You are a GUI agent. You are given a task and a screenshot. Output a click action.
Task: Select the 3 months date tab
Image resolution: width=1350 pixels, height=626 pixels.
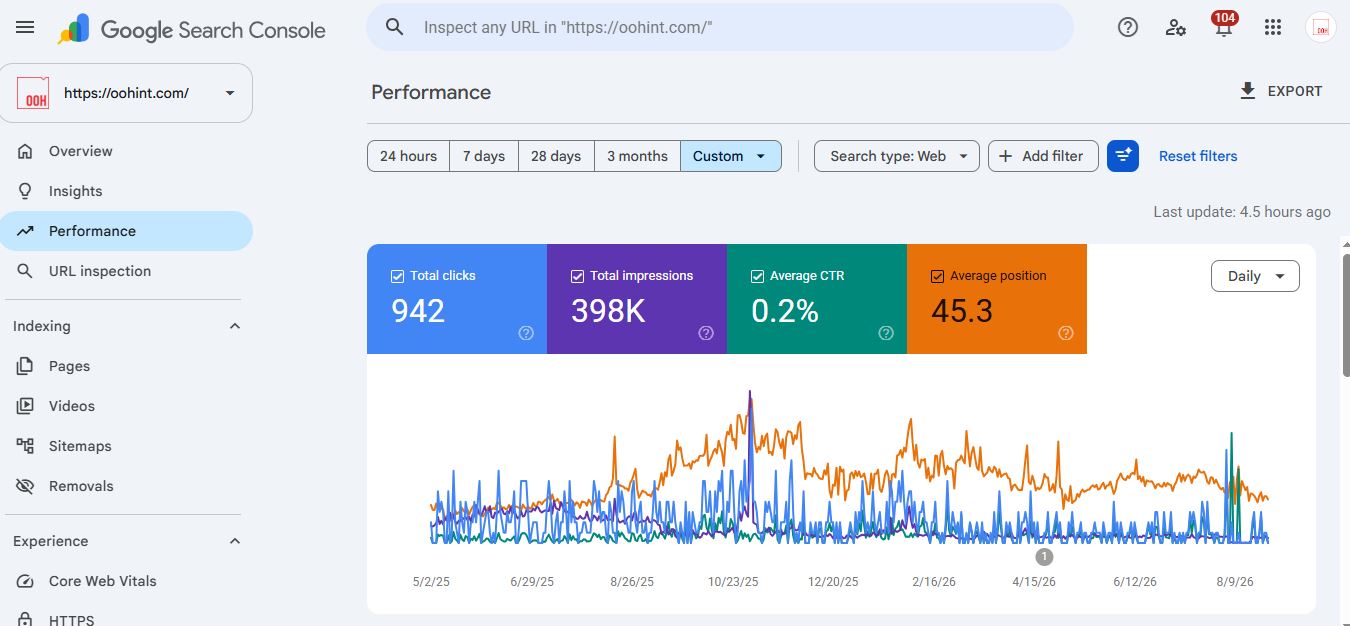click(x=637, y=156)
